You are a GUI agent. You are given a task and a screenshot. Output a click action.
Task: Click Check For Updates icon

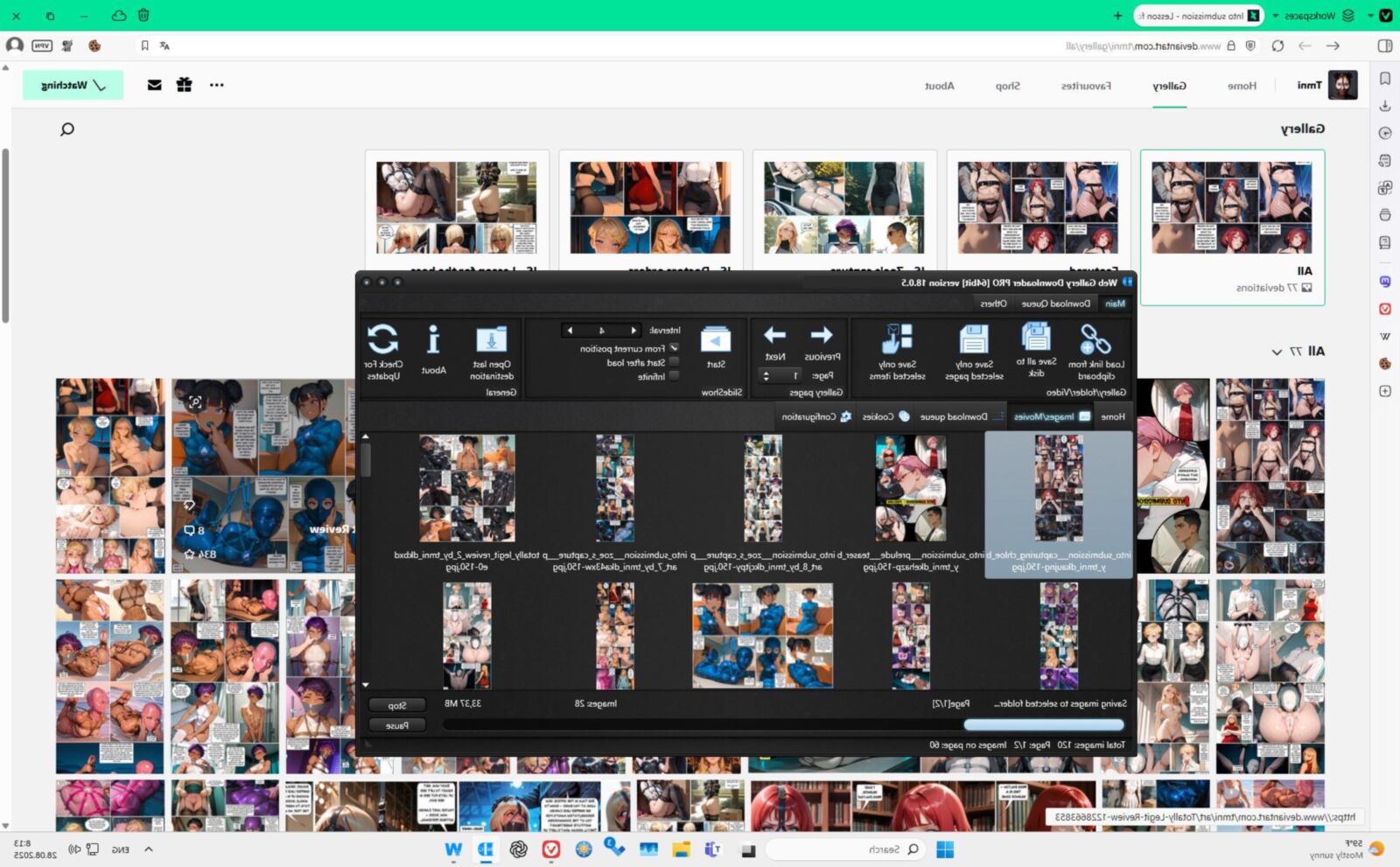point(382,339)
